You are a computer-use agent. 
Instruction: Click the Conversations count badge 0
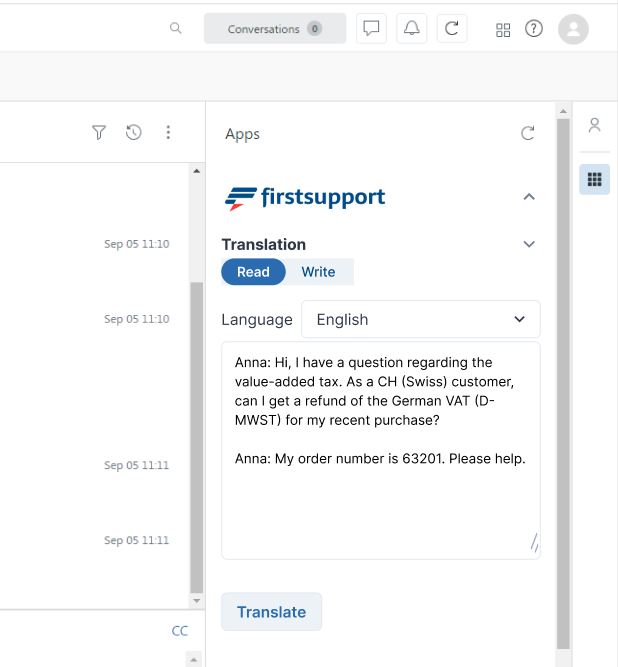tap(314, 29)
